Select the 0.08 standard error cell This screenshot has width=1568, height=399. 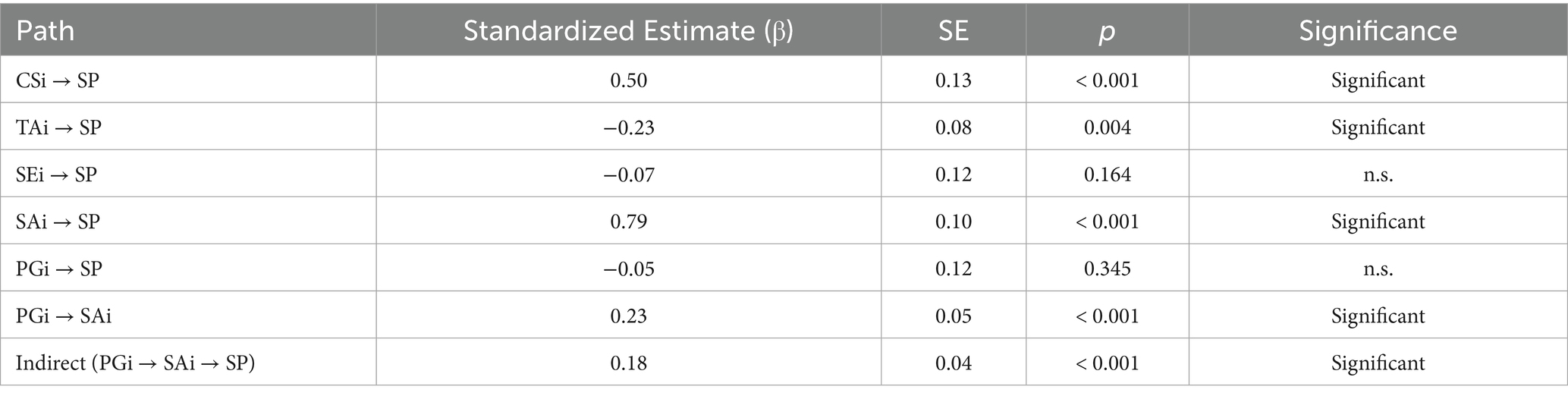953,127
